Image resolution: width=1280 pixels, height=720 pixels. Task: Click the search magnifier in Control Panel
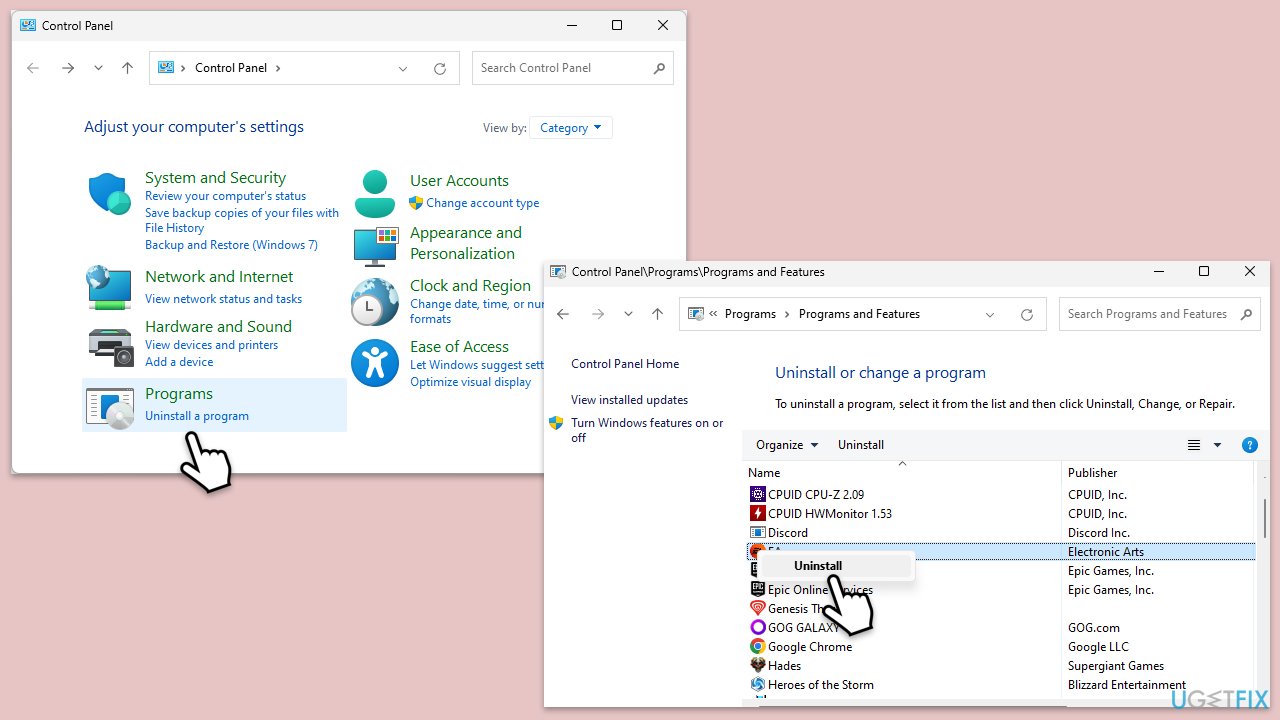[x=659, y=68]
